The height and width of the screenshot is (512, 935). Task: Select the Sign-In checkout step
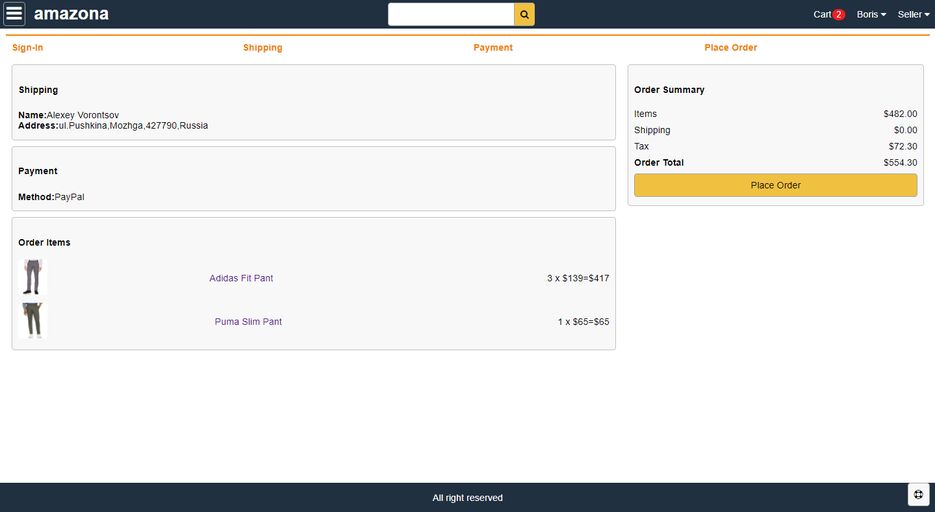click(x=28, y=48)
